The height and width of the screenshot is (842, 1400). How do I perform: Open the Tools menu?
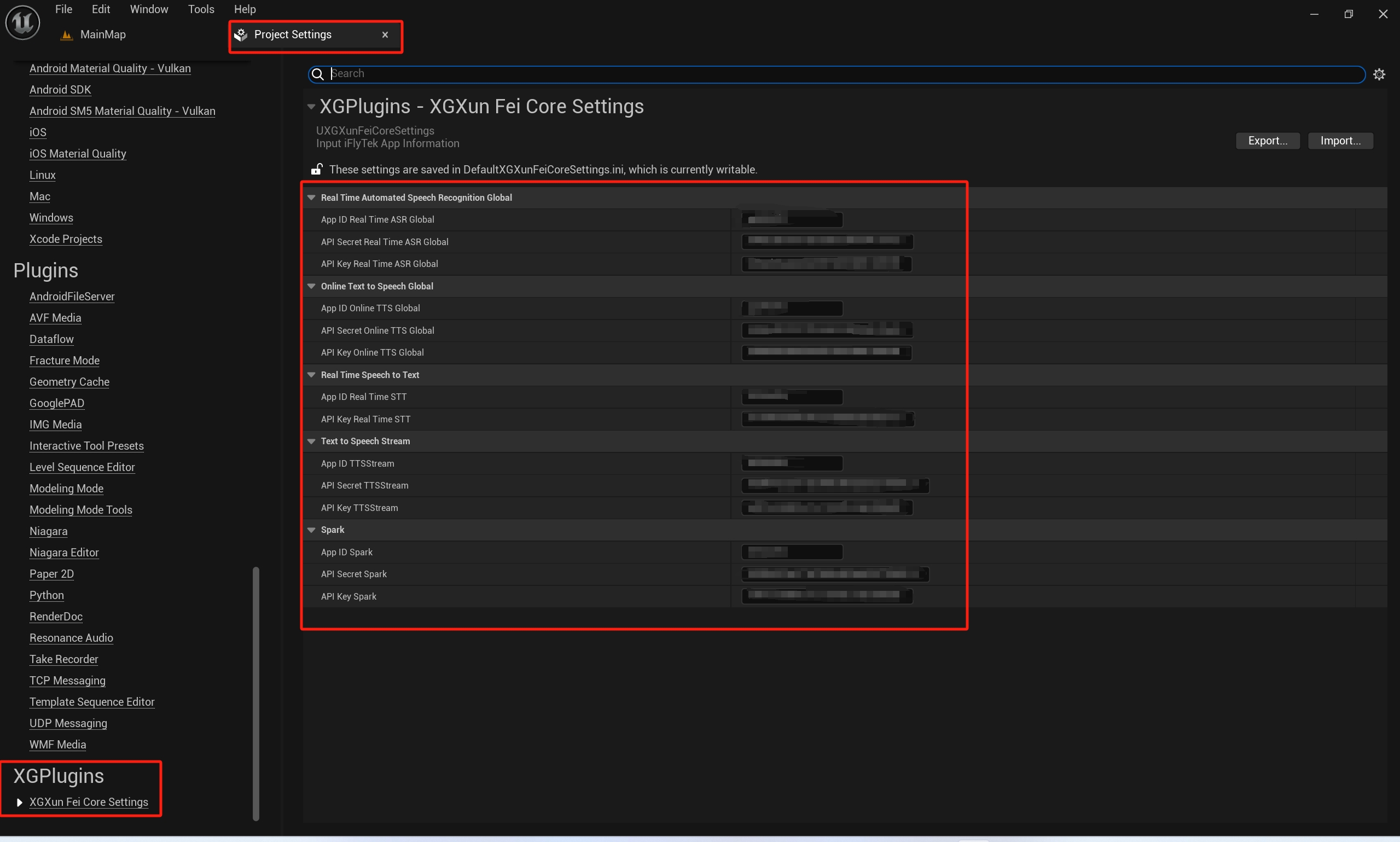[x=201, y=9]
